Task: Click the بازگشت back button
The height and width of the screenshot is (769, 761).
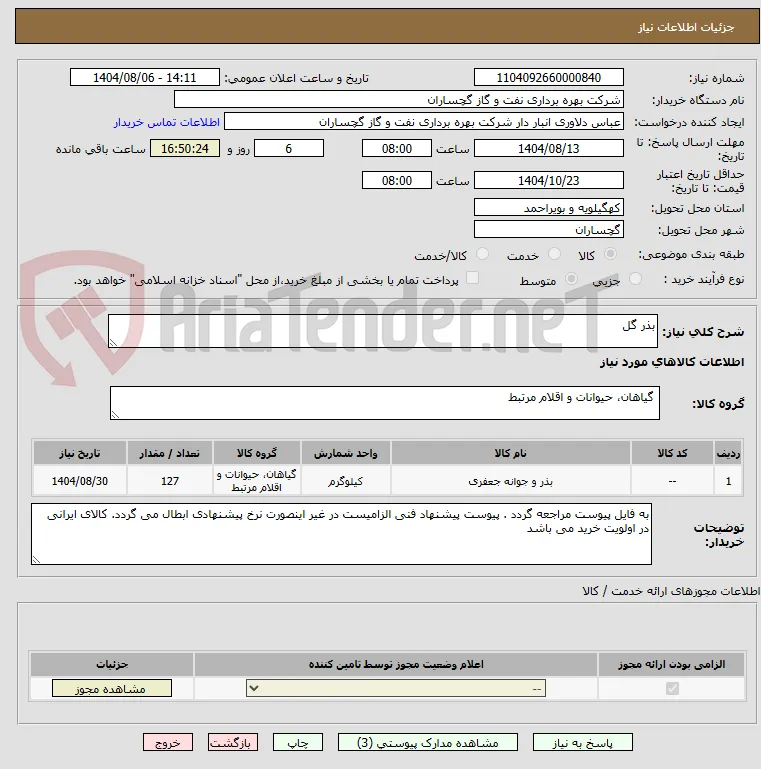Action: 232,743
